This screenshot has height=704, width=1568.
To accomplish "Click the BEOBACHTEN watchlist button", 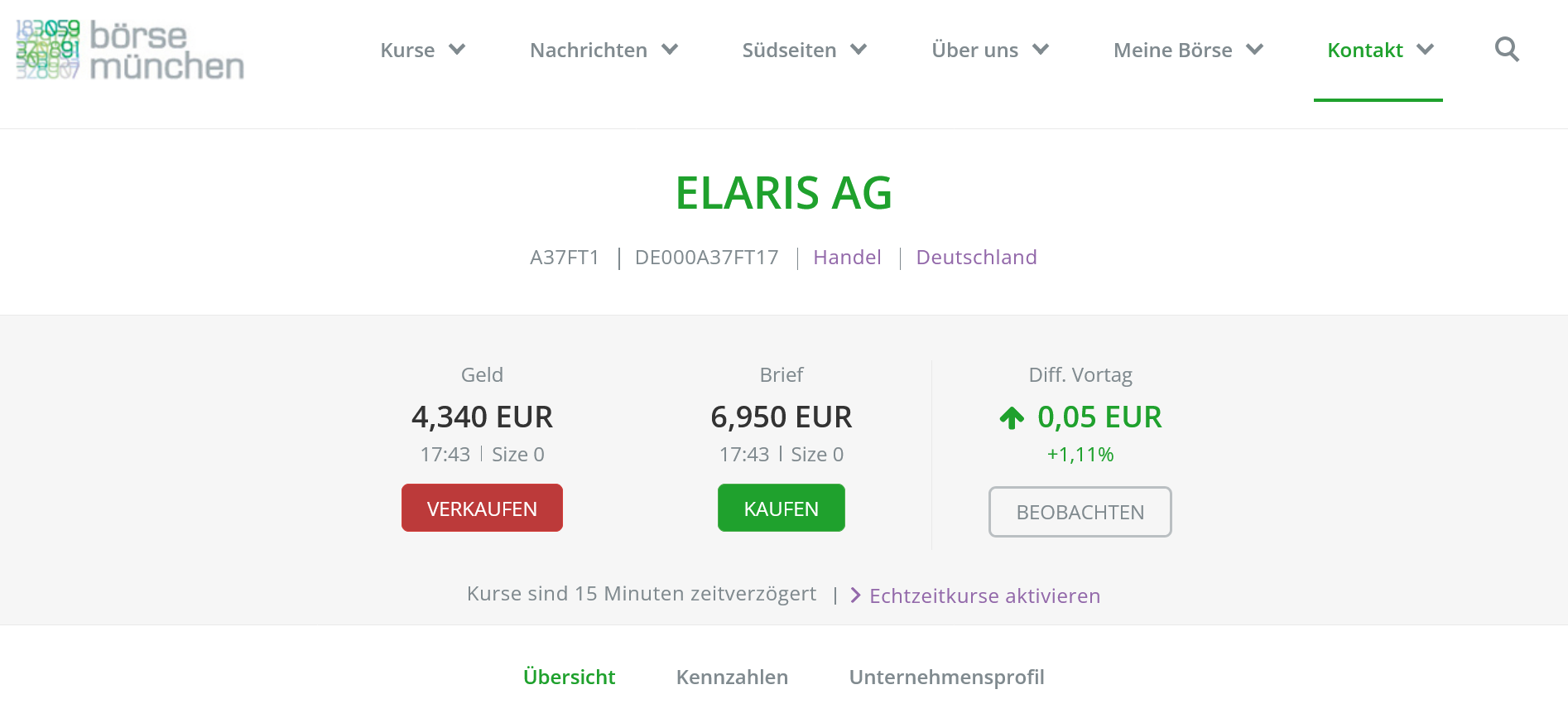I will point(1080,512).
